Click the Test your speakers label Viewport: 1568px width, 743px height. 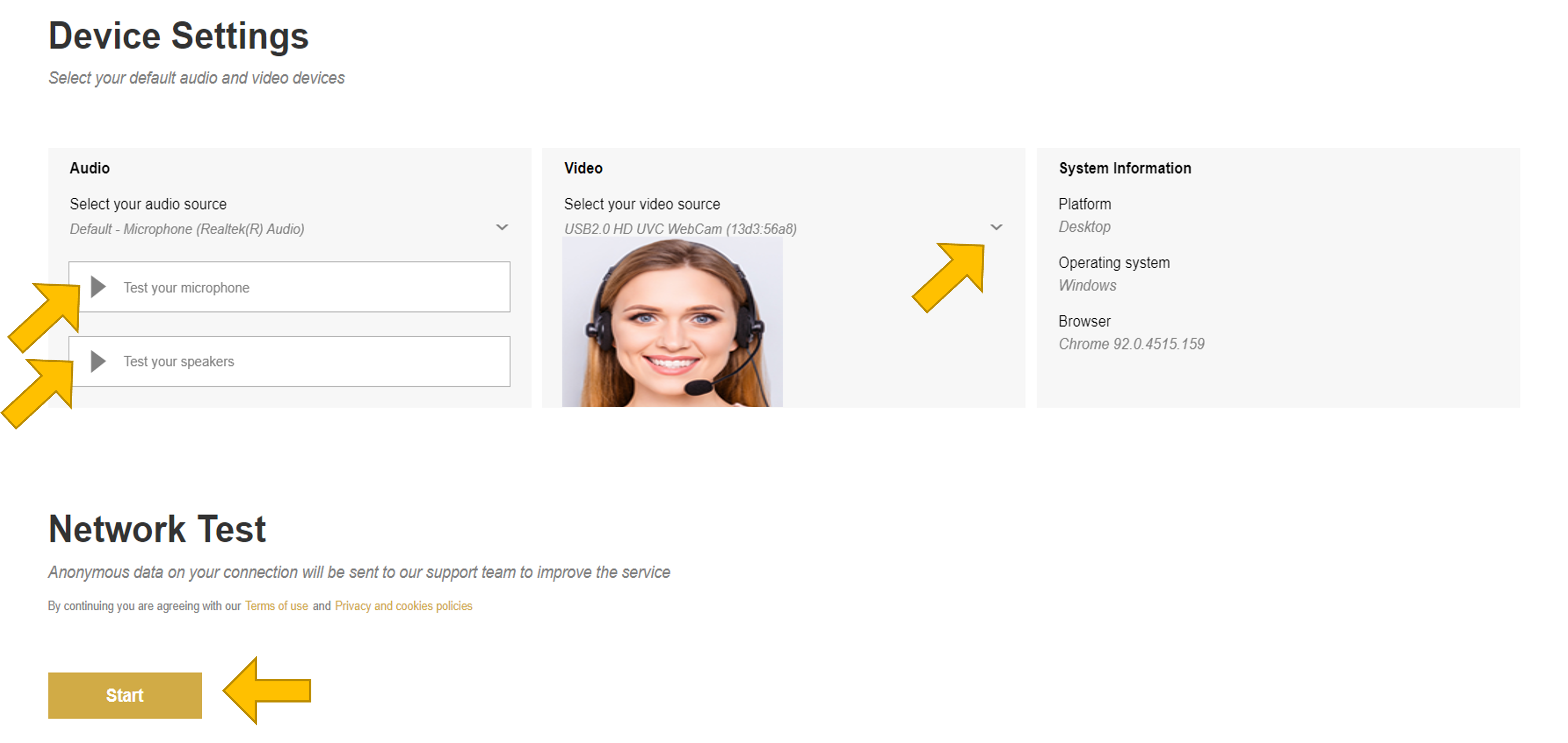pos(179,361)
